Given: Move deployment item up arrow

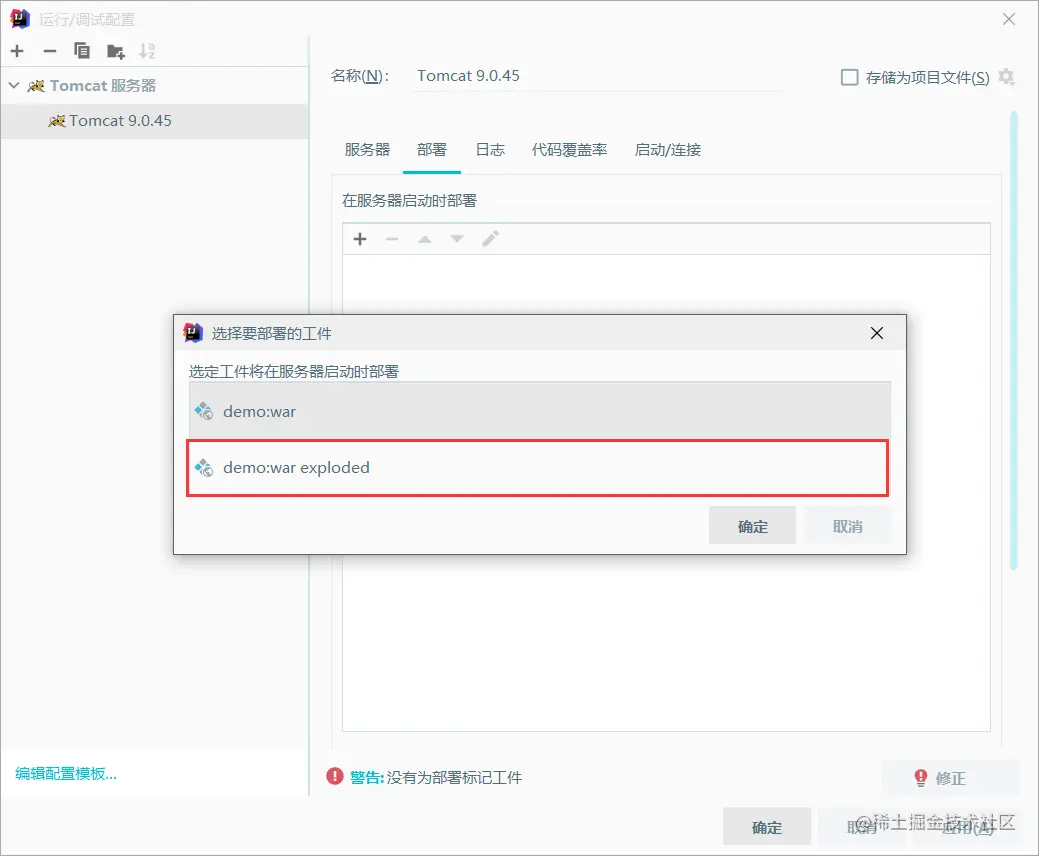Looking at the screenshot, I should pos(425,239).
